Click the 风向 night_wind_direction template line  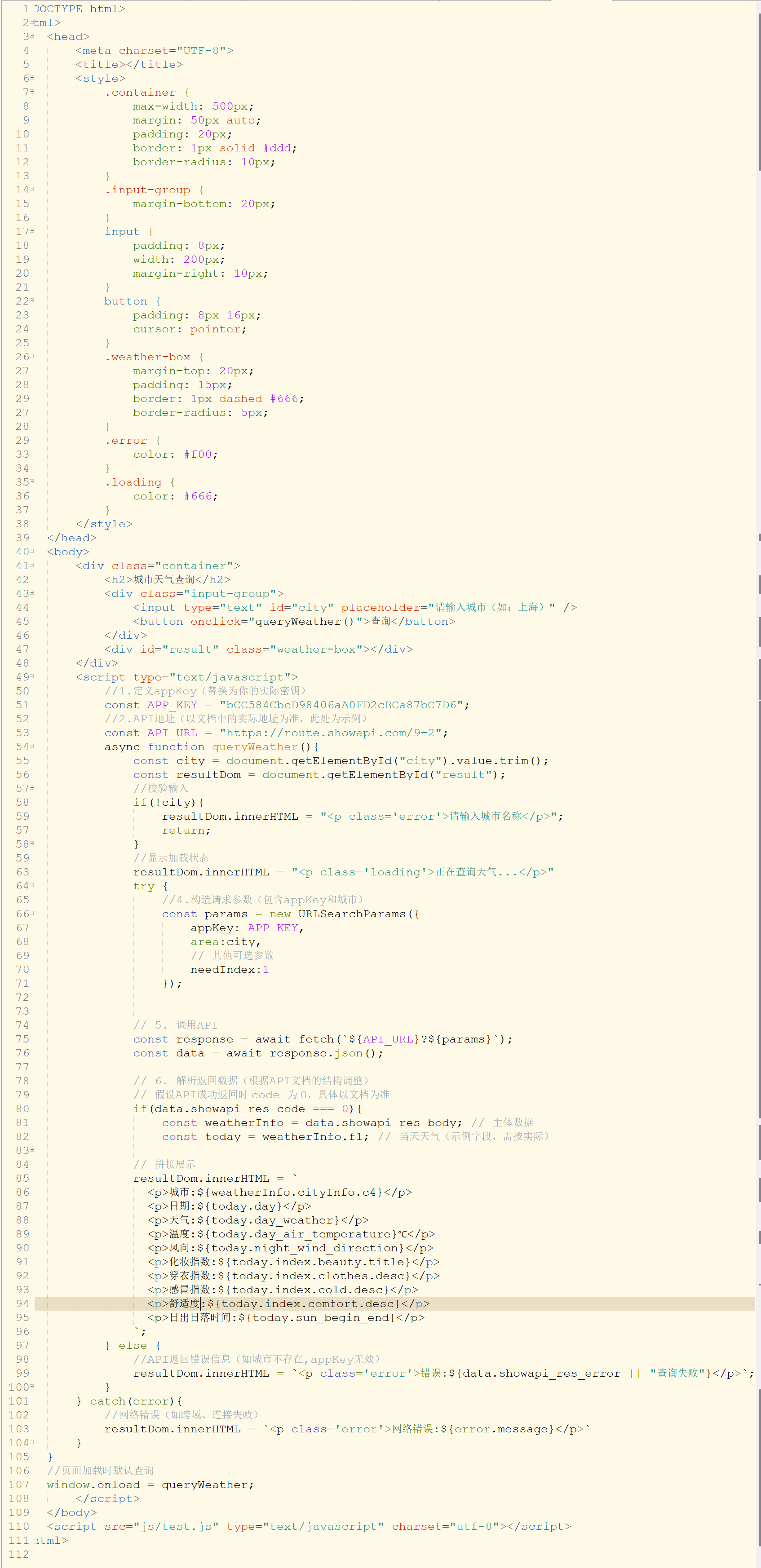point(290,1248)
